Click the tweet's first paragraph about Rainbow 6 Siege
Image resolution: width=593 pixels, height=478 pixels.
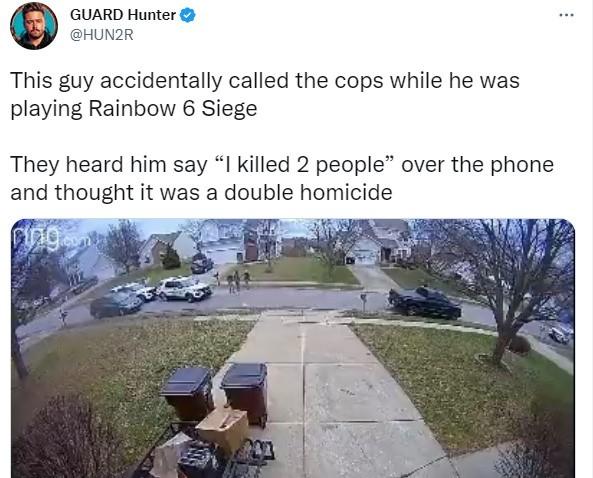[265, 95]
